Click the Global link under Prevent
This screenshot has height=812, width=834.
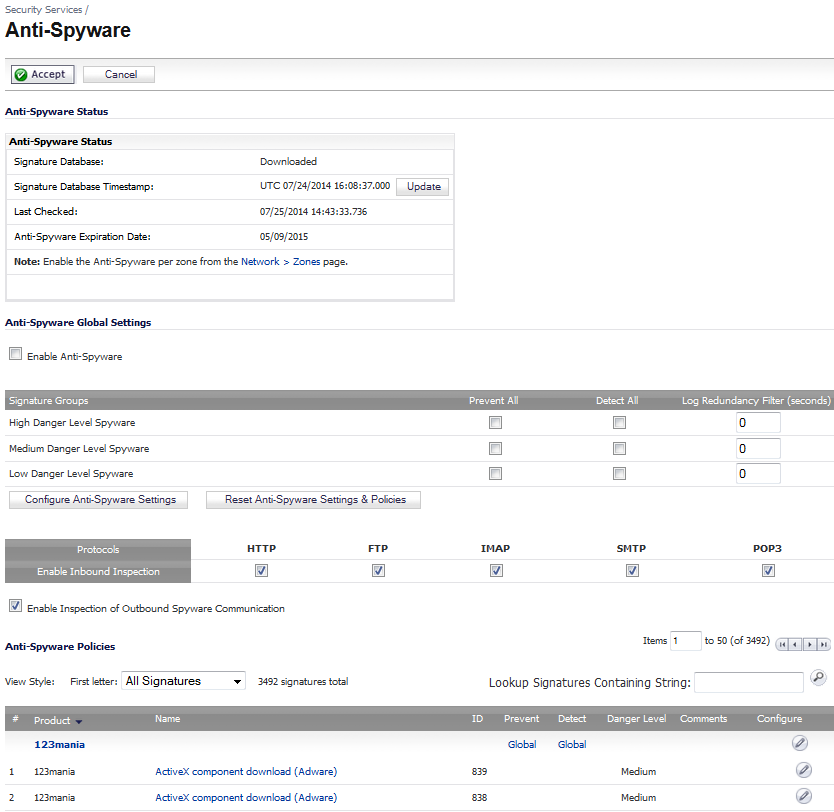coord(522,744)
